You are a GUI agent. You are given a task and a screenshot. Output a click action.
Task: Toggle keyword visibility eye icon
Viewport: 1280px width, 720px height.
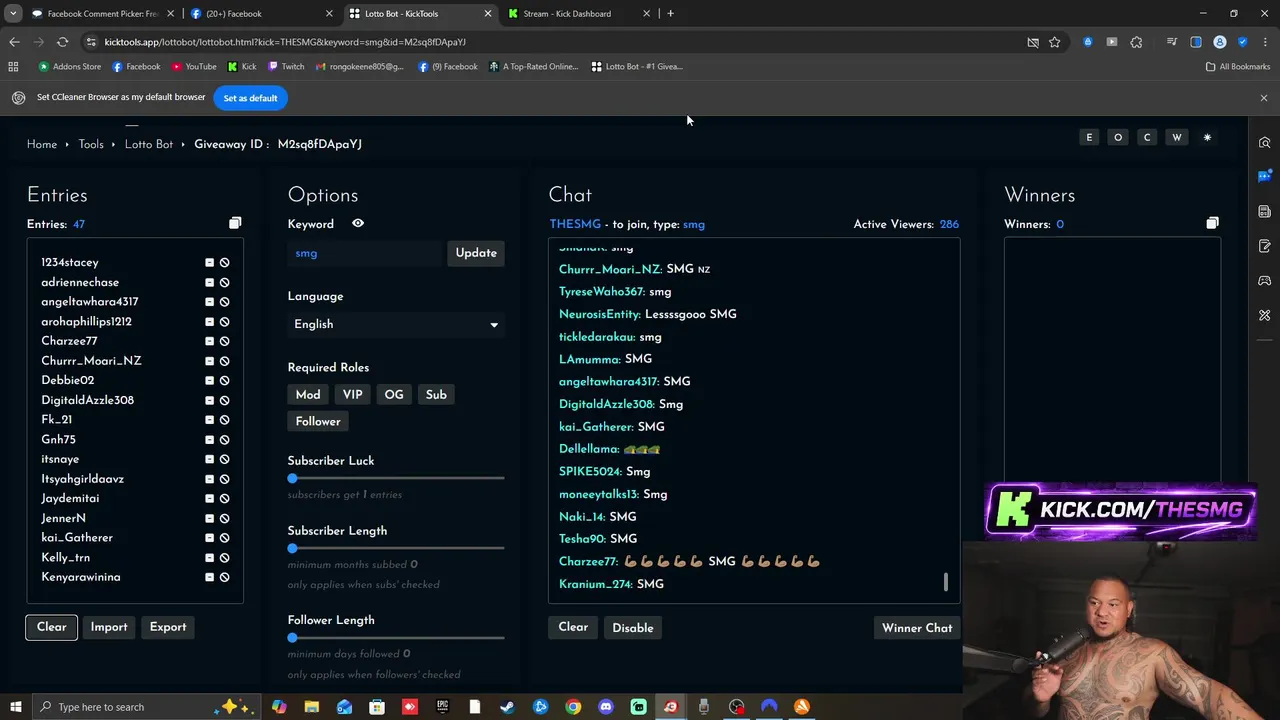point(358,223)
